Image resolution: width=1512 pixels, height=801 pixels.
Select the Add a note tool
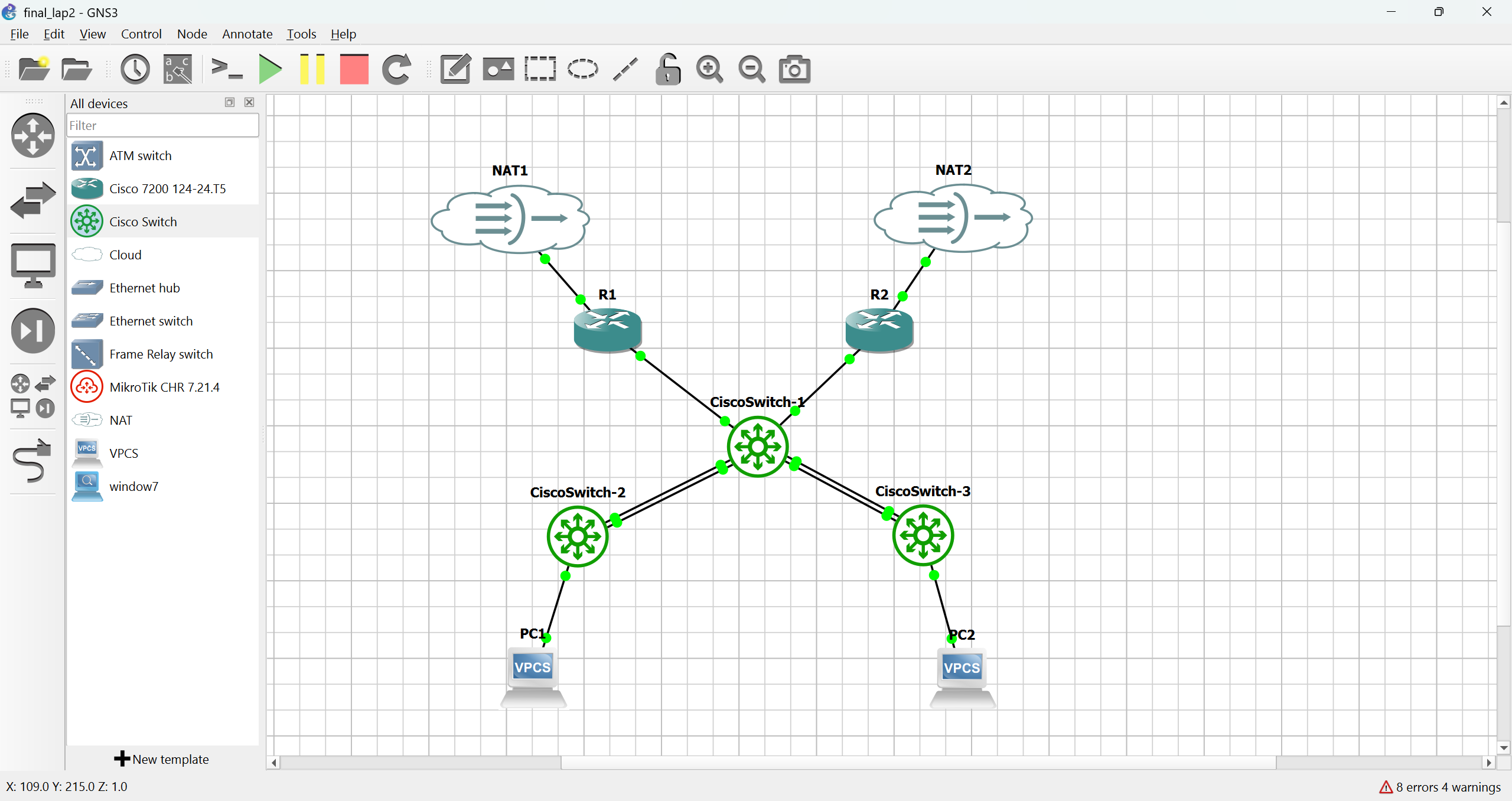[456, 69]
